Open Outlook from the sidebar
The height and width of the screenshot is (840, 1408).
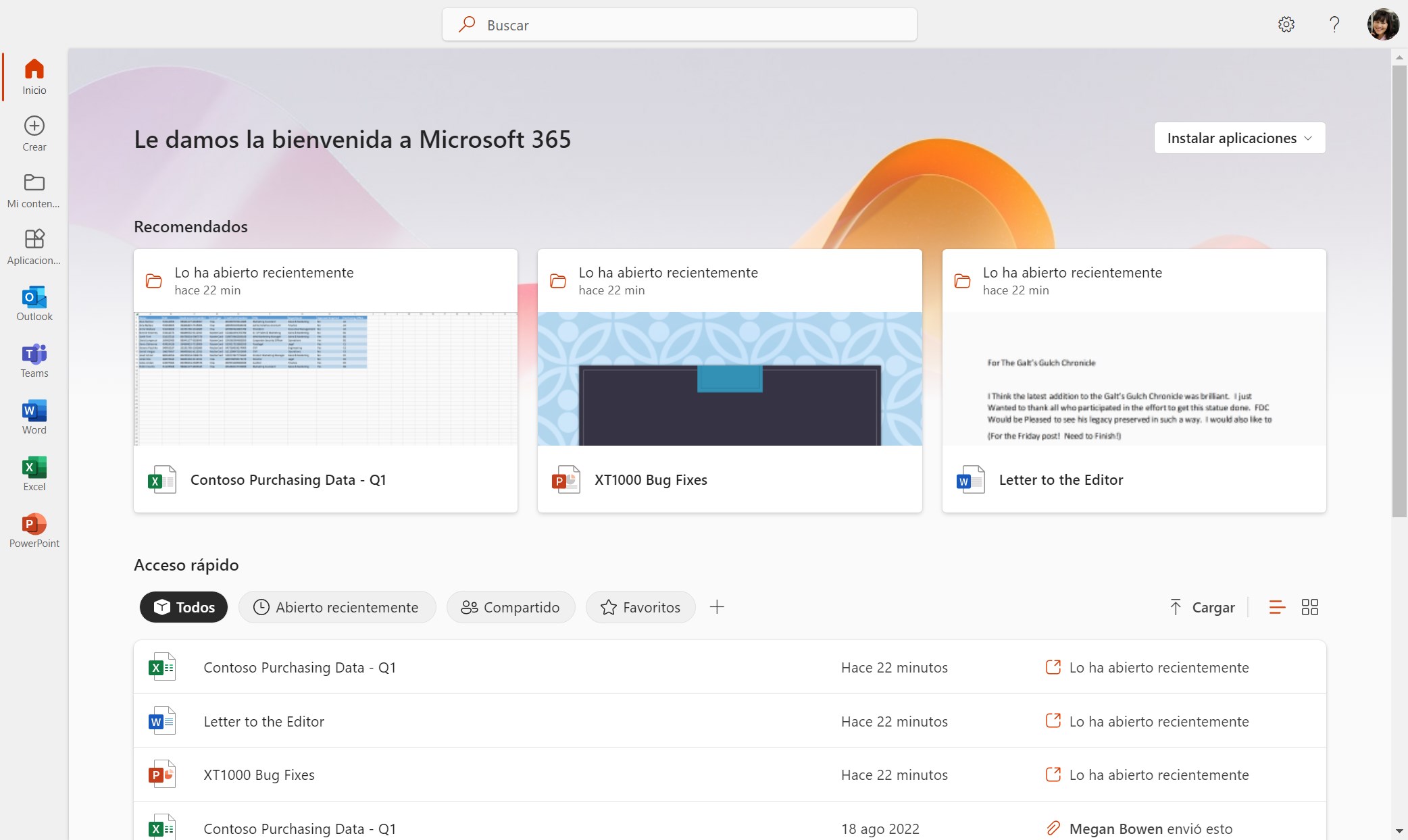(x=33, y=303)
